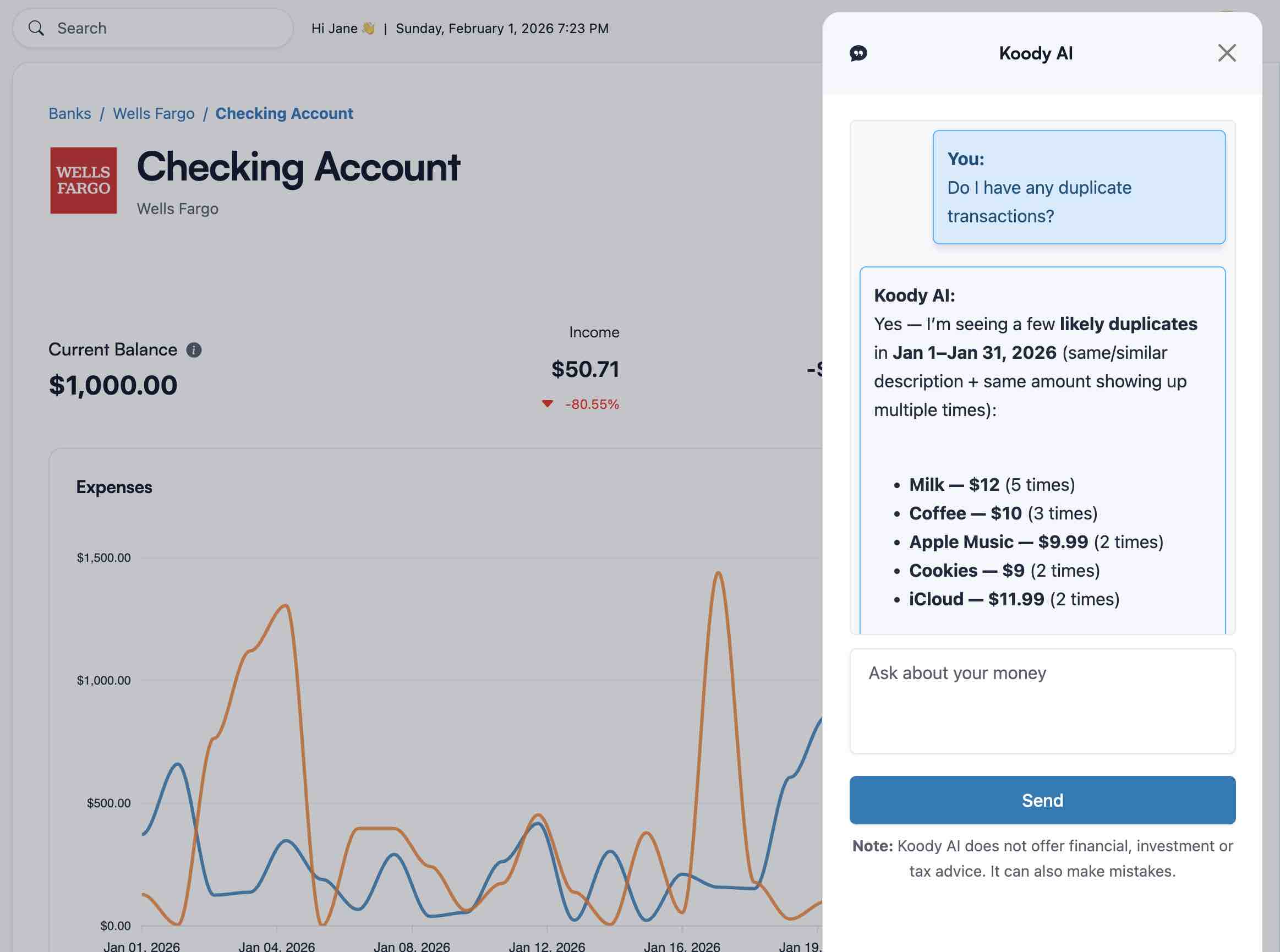Viewport: 1280px width, 952px height.
Task: Click the red decline arrow under Income
Action: (548, 404)
